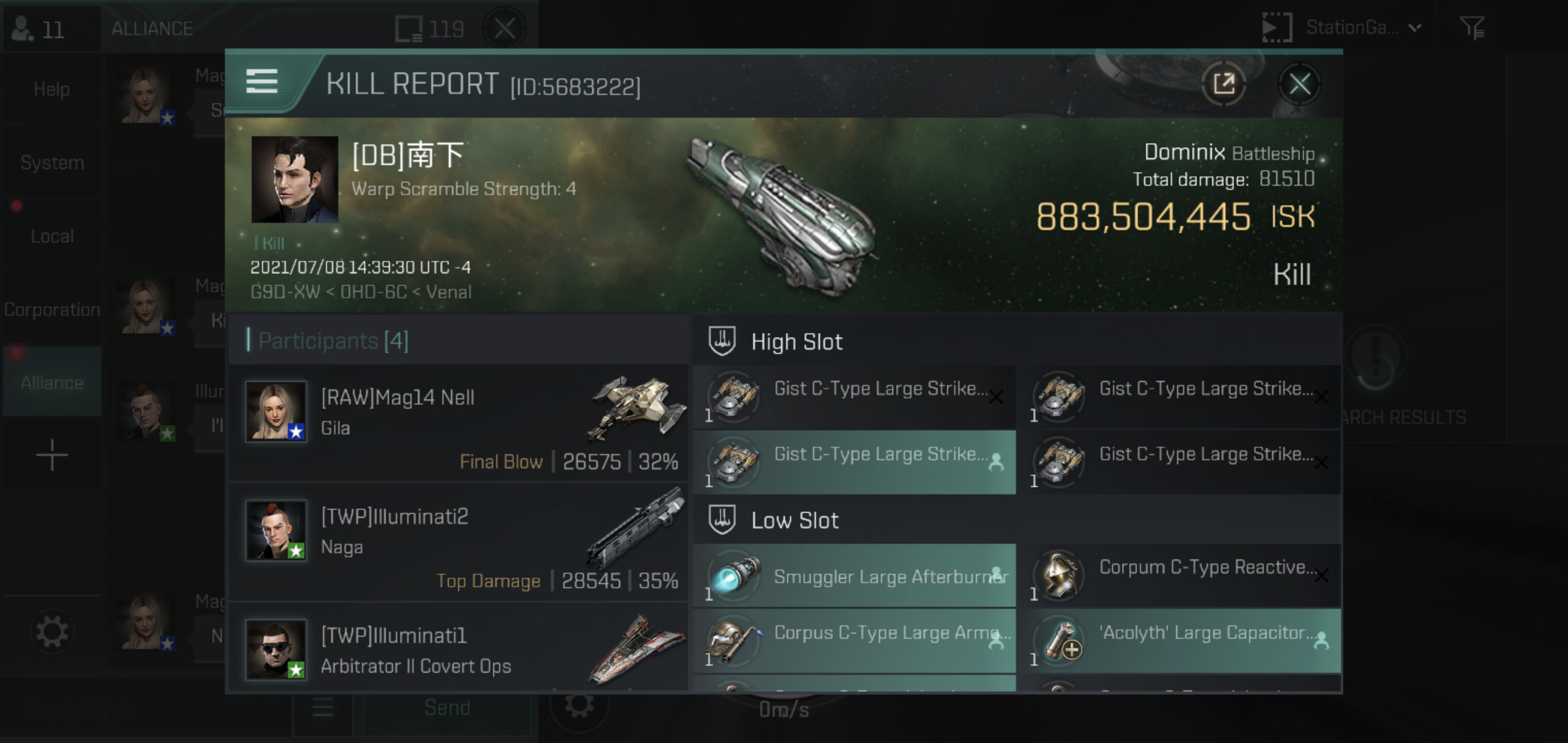Close the kill report window
Image resolution: width=1568 pixels, height=743 pixels.
point(1299,84)
